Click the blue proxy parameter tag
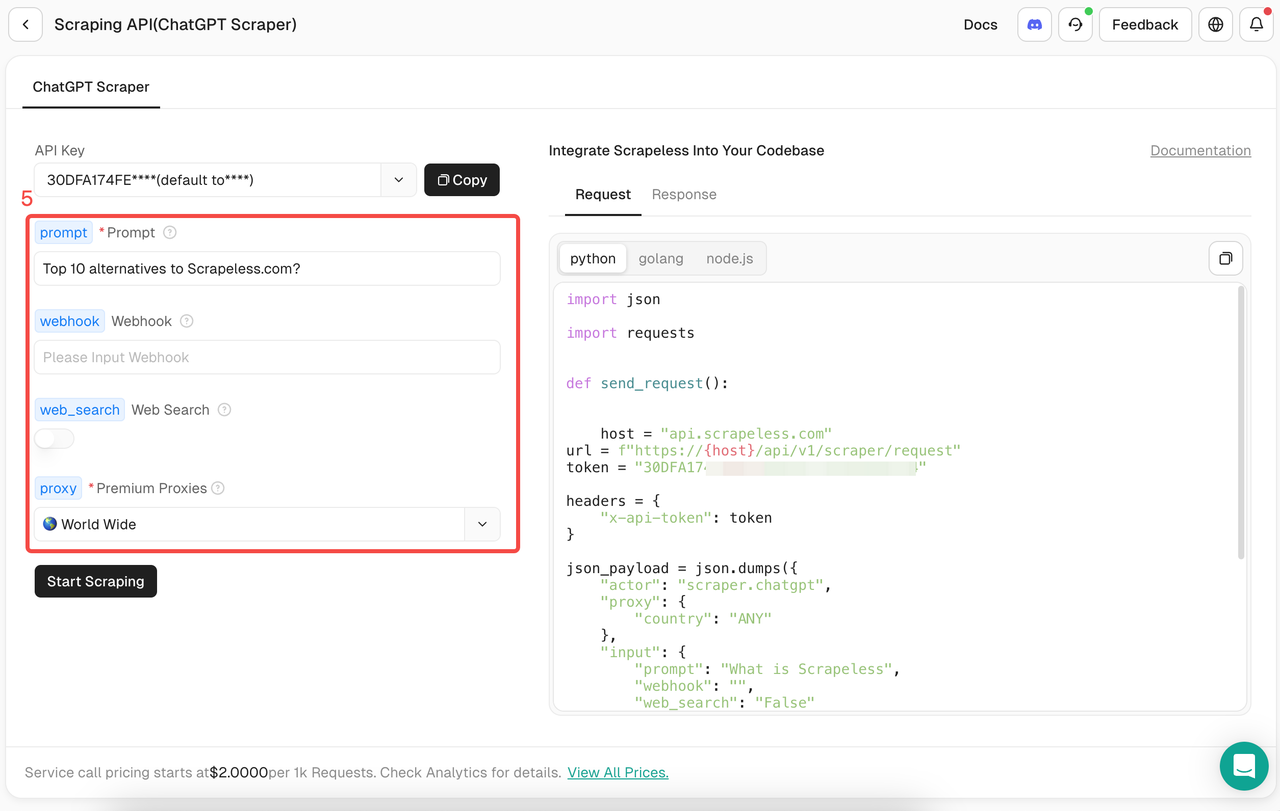Screen dimensions: 1280x811 (58, 488)
